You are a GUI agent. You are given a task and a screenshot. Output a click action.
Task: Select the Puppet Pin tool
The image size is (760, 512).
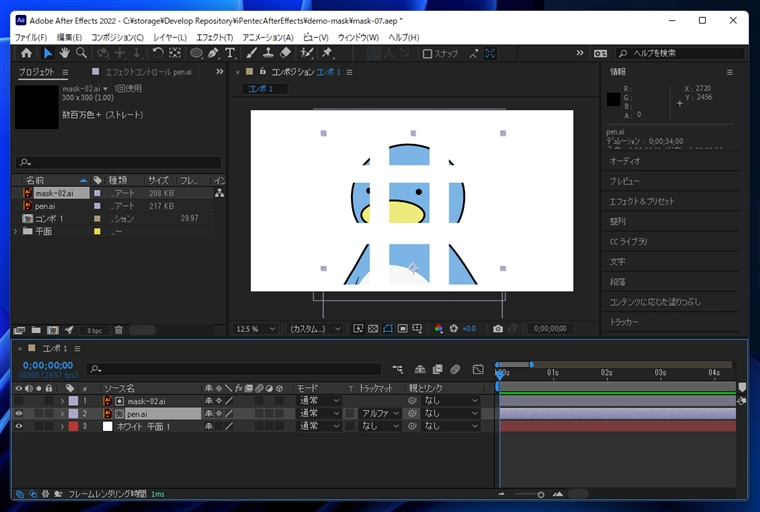click(x=327, y=53)
